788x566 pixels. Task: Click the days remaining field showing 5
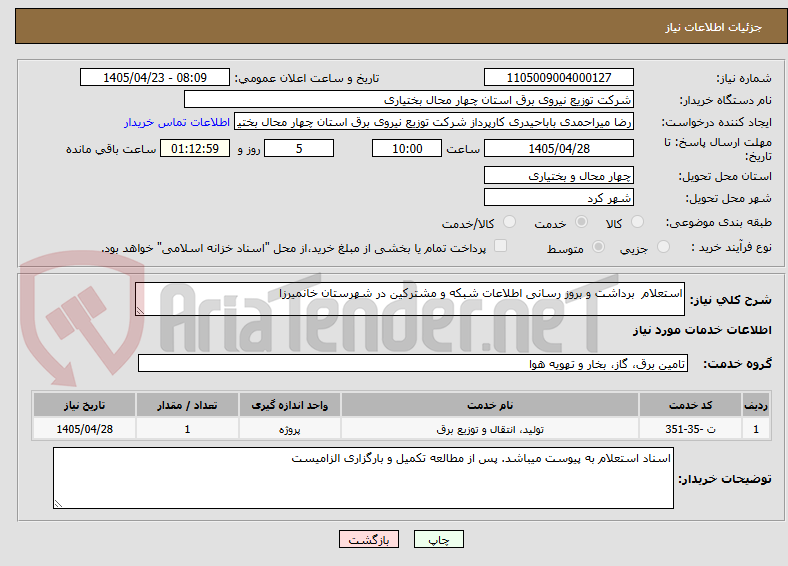299,148
